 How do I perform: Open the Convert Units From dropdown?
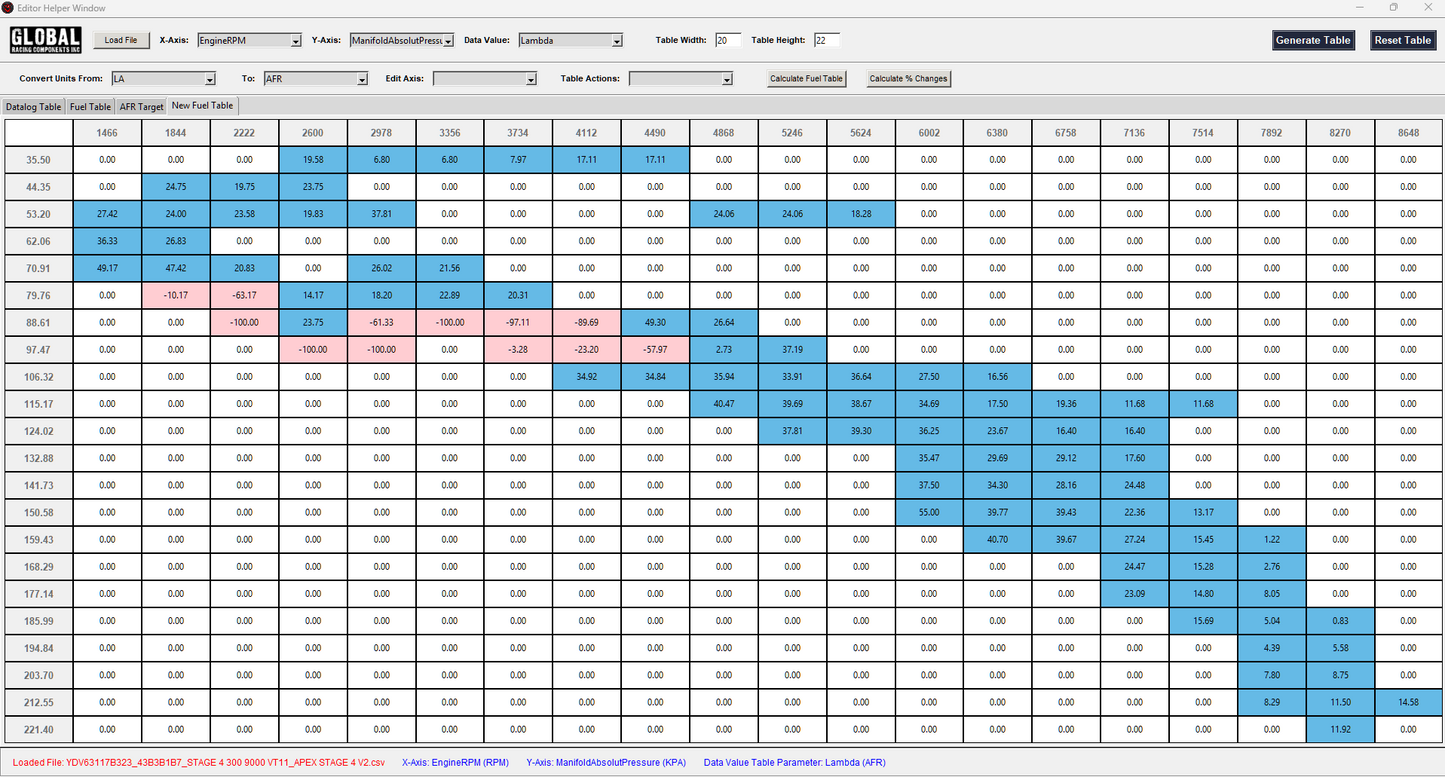(163, 79)
